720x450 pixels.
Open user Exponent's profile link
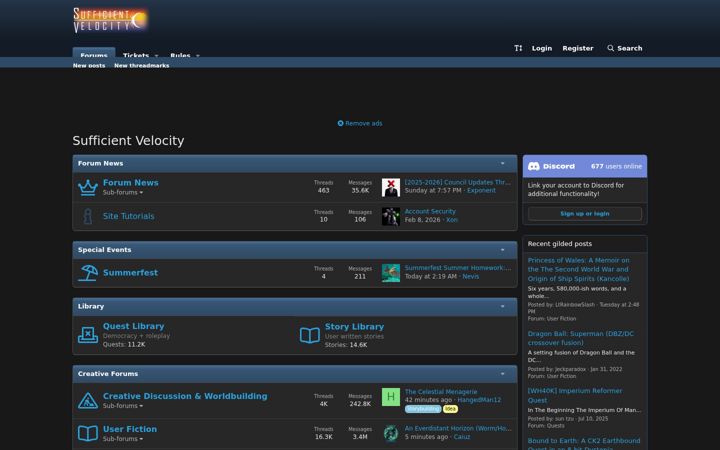click(481, 191)
